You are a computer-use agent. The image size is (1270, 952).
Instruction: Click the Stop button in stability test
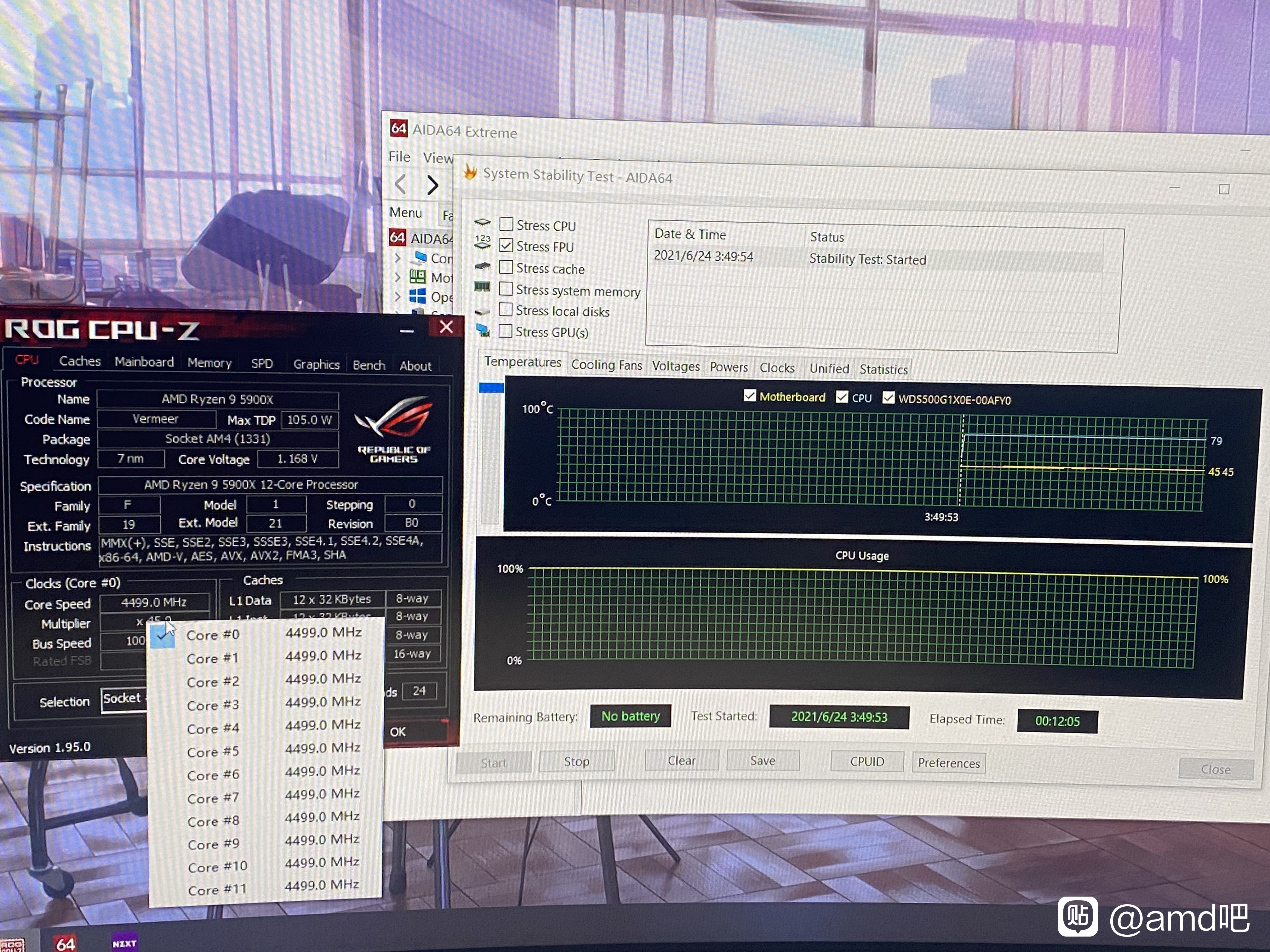point(576,761)
